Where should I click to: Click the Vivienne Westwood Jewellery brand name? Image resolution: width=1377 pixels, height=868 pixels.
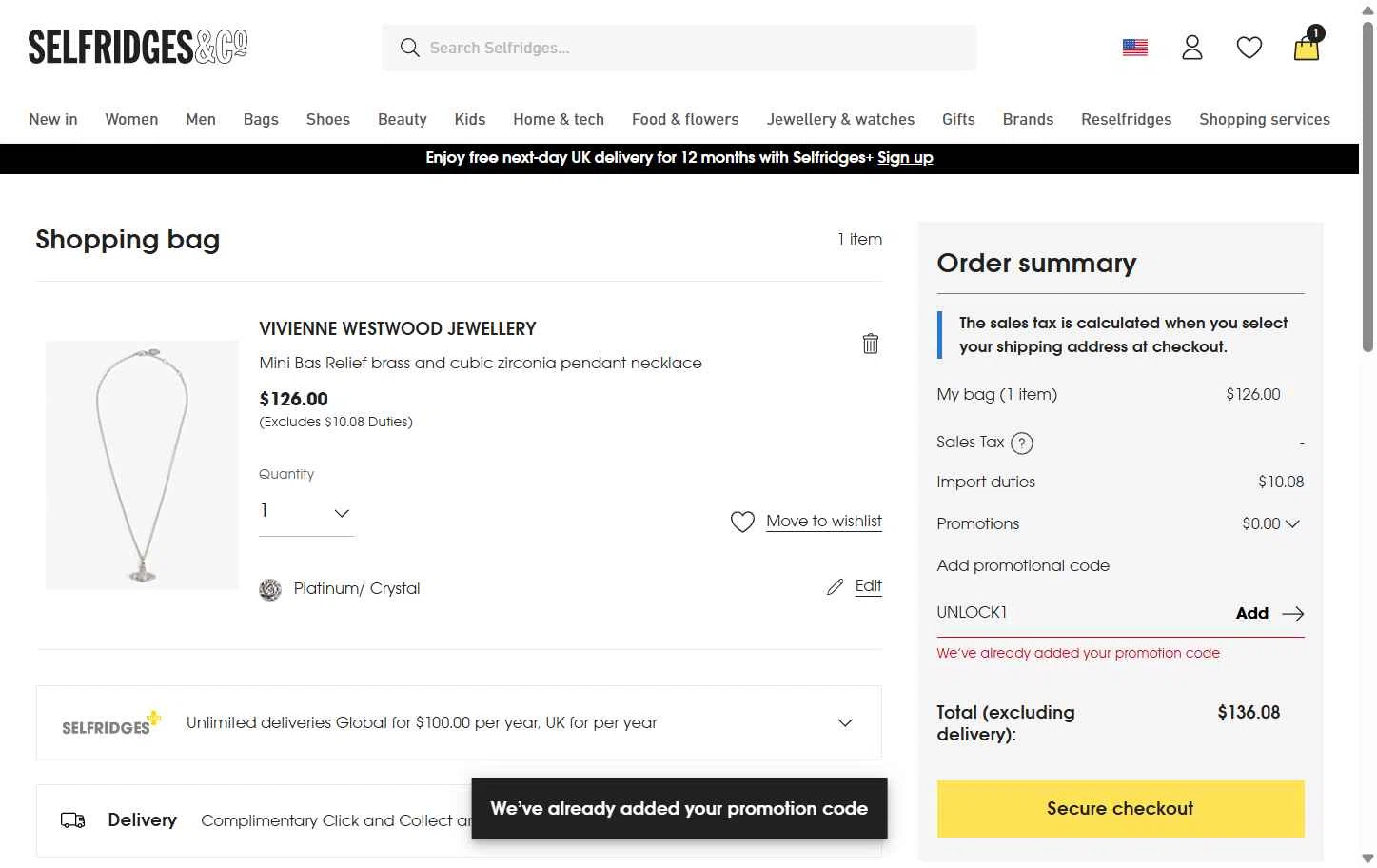pyautogui.click(x=398, y=328)
